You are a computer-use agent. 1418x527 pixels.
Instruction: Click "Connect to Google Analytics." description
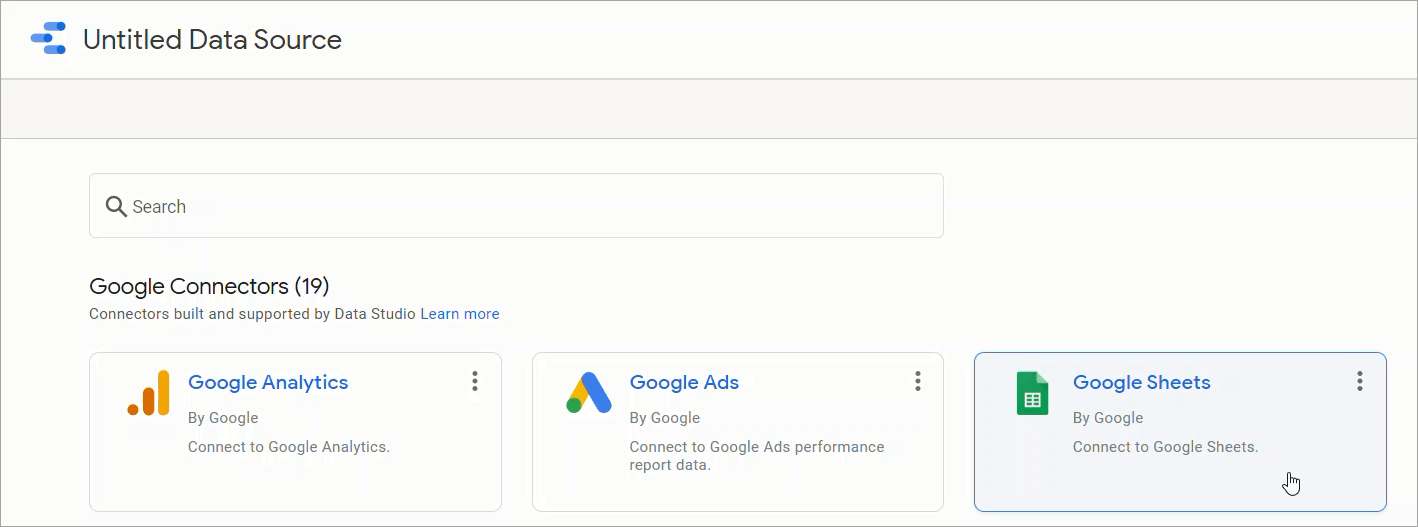[x=289, y=447]
